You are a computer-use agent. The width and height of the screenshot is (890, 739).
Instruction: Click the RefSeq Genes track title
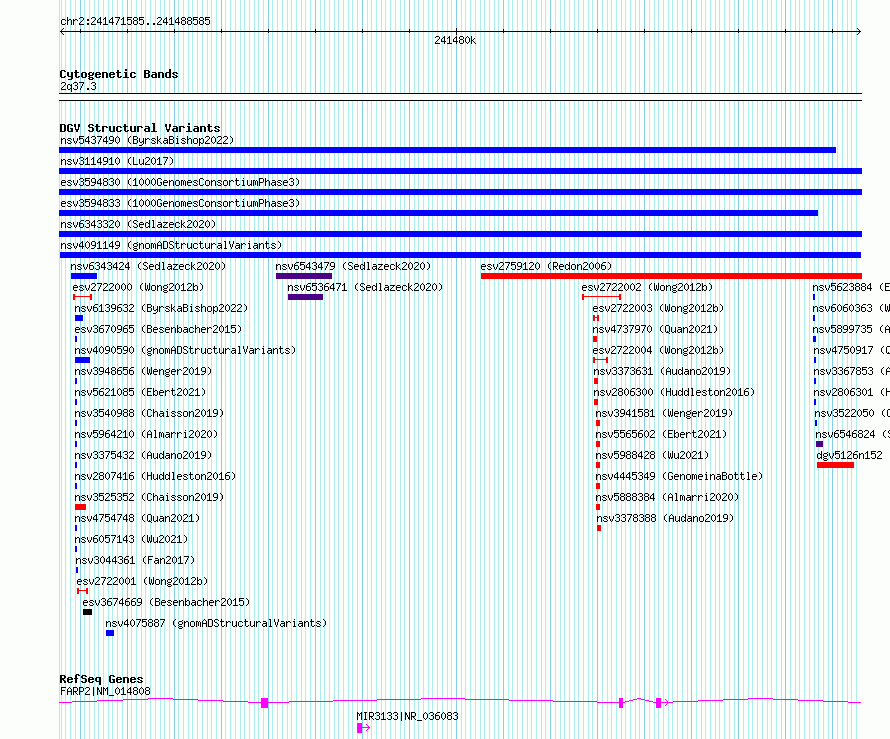(102, 679)
